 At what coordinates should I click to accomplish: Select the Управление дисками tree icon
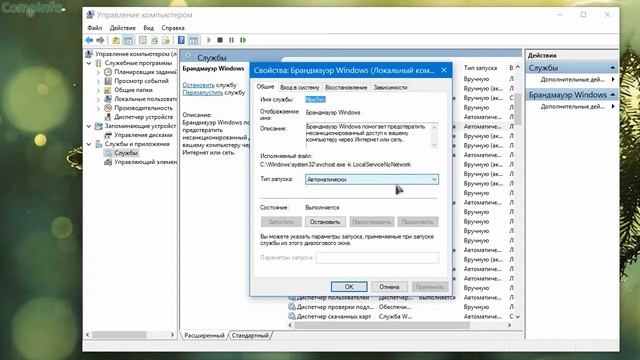tap(108, 135)
